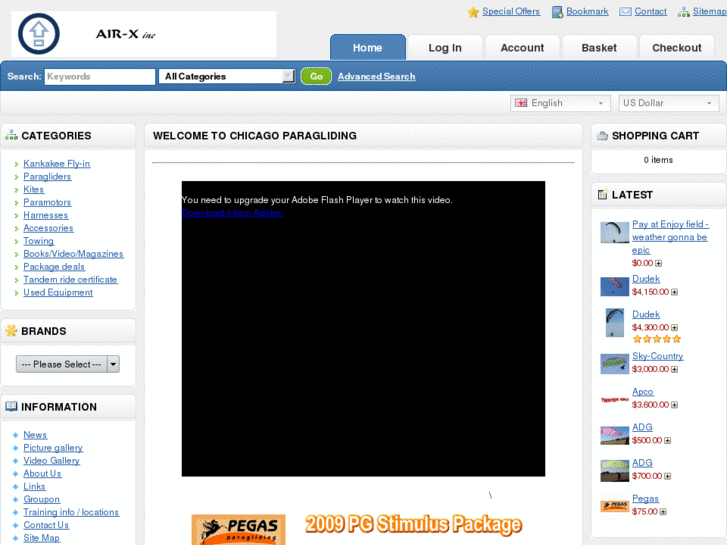Click the Bookmark icon in top bar
The width and height of the screenshot is (727, 545).
tap(557, 12)
